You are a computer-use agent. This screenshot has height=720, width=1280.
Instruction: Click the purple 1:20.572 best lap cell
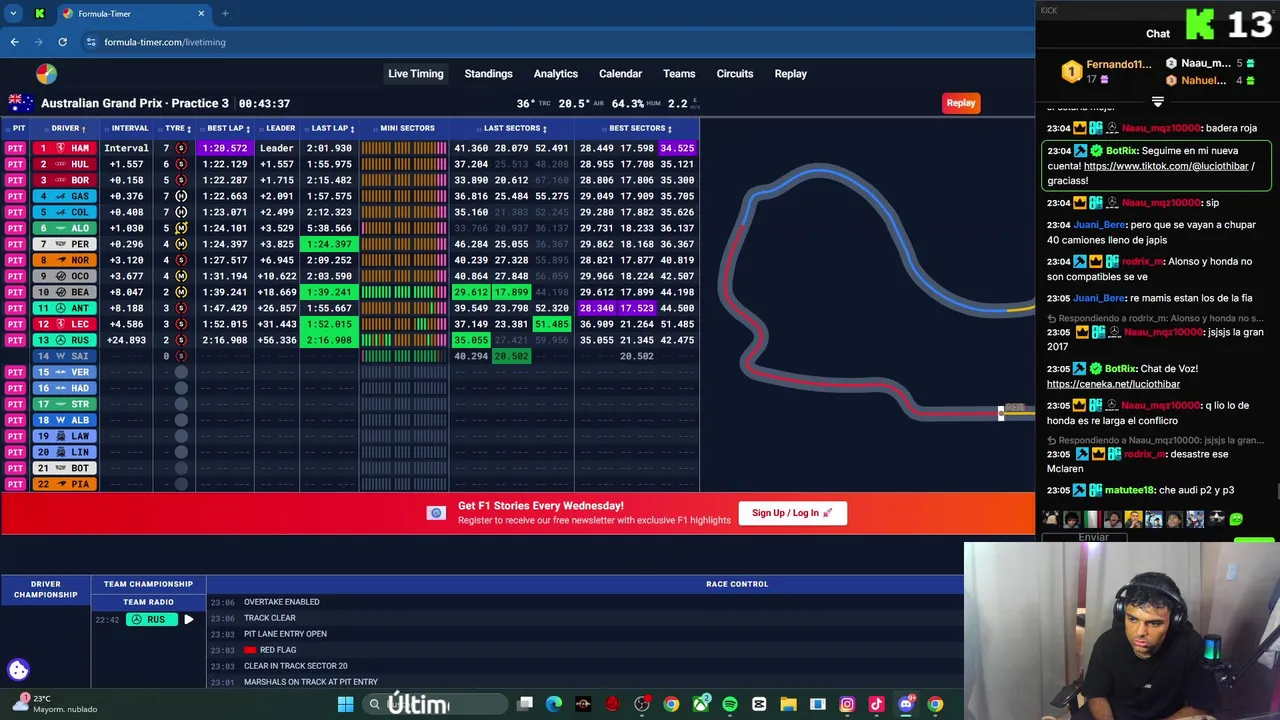[226, 148]
